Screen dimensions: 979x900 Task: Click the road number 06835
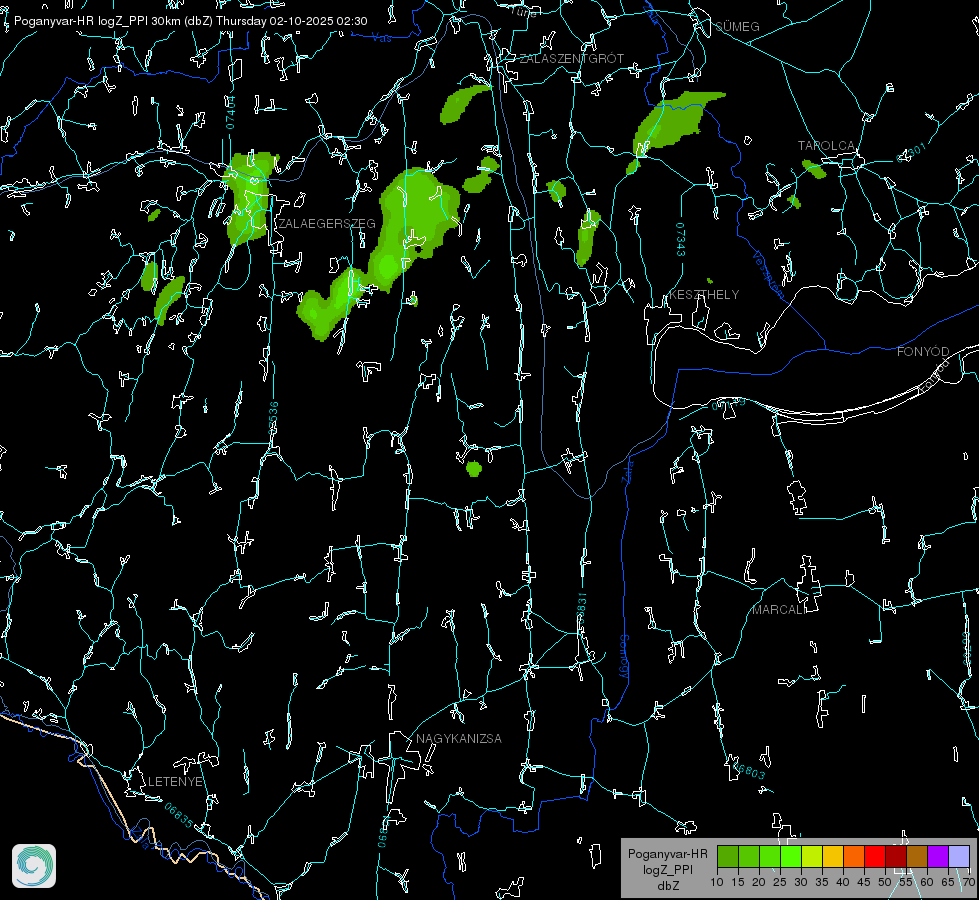point(179,815)
